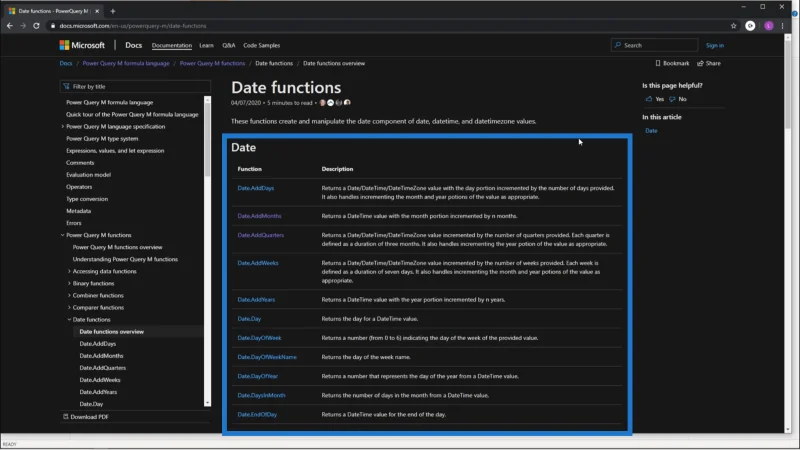The width and height of the screenshot is (800, 450).
Task: Expand Combiner functions
Action: pyautogui.click(x=69, y=295)
